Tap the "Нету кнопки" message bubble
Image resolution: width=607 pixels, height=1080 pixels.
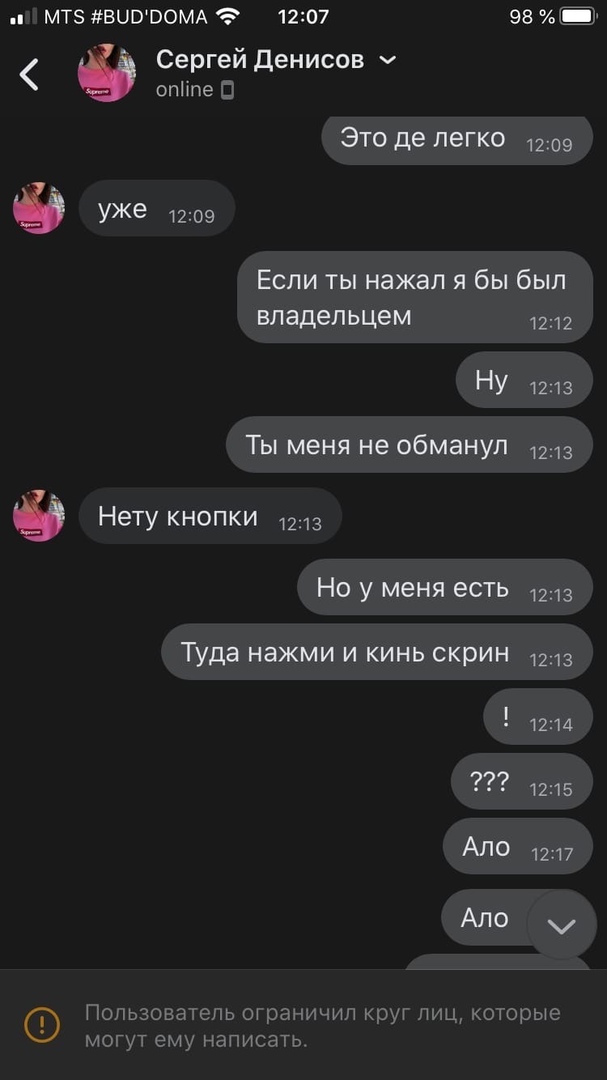coord(210,516)
